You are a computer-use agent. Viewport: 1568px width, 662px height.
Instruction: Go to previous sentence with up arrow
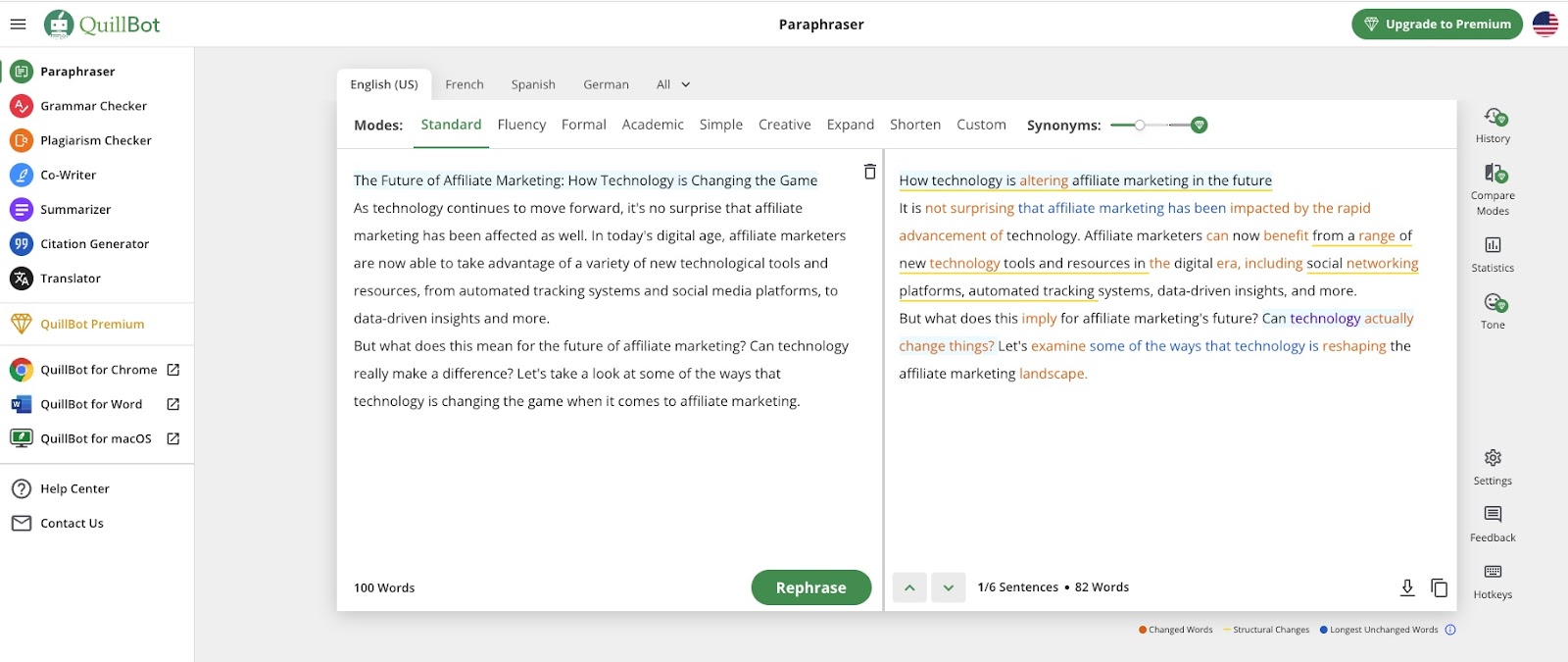[909, 587]
